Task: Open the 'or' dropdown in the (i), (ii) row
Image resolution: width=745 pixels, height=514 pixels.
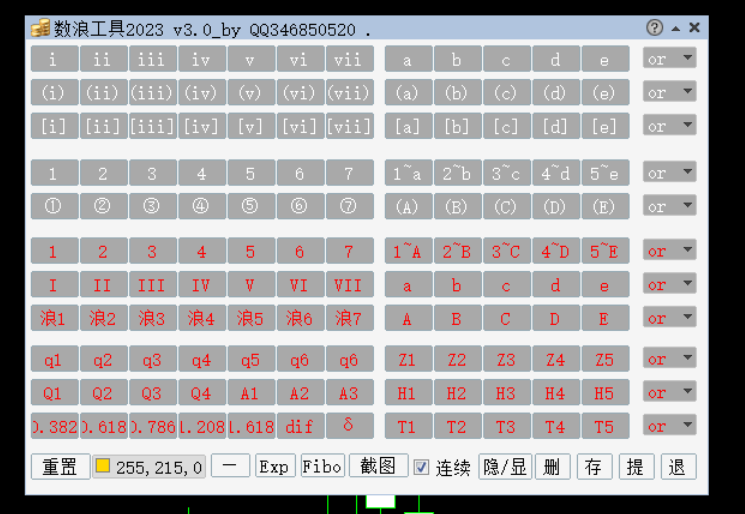Action: 669,92
